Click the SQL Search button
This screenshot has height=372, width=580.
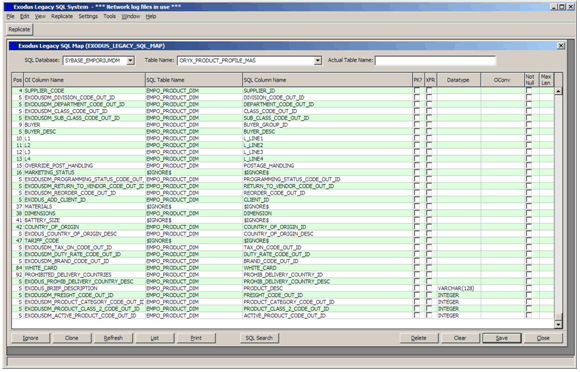[x=259, y=338]
